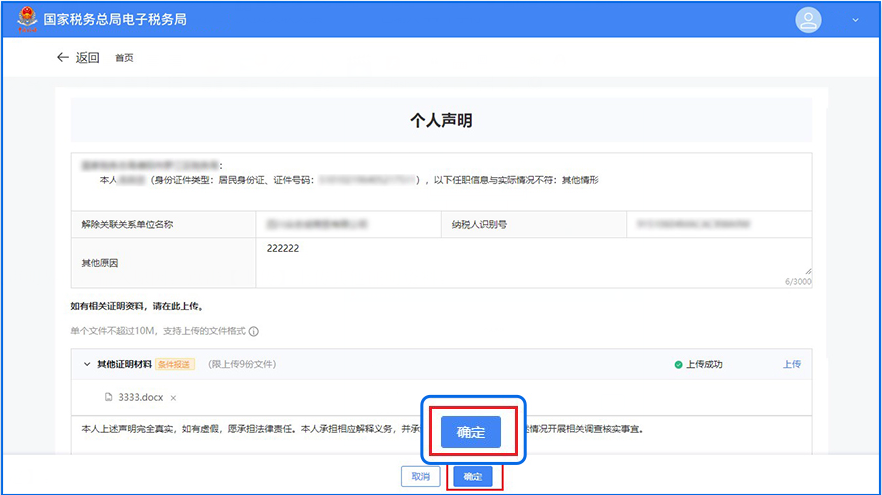
Task: Click the green 上传成功 check icon
Action: (x=678, y=364)
